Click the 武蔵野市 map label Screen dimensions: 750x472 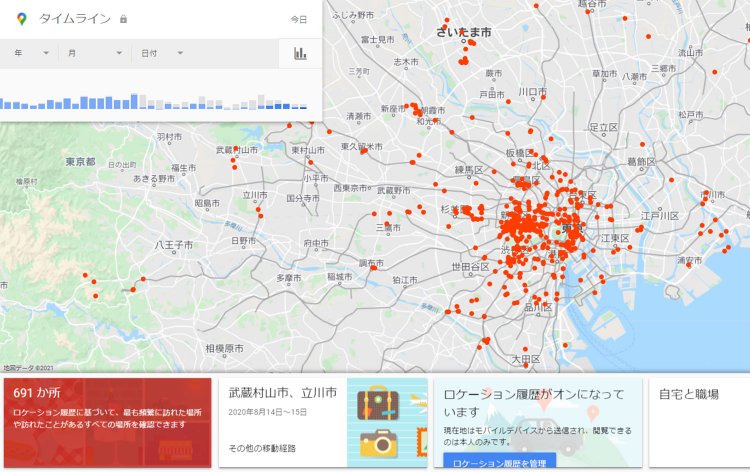click(x=393, y=190)
